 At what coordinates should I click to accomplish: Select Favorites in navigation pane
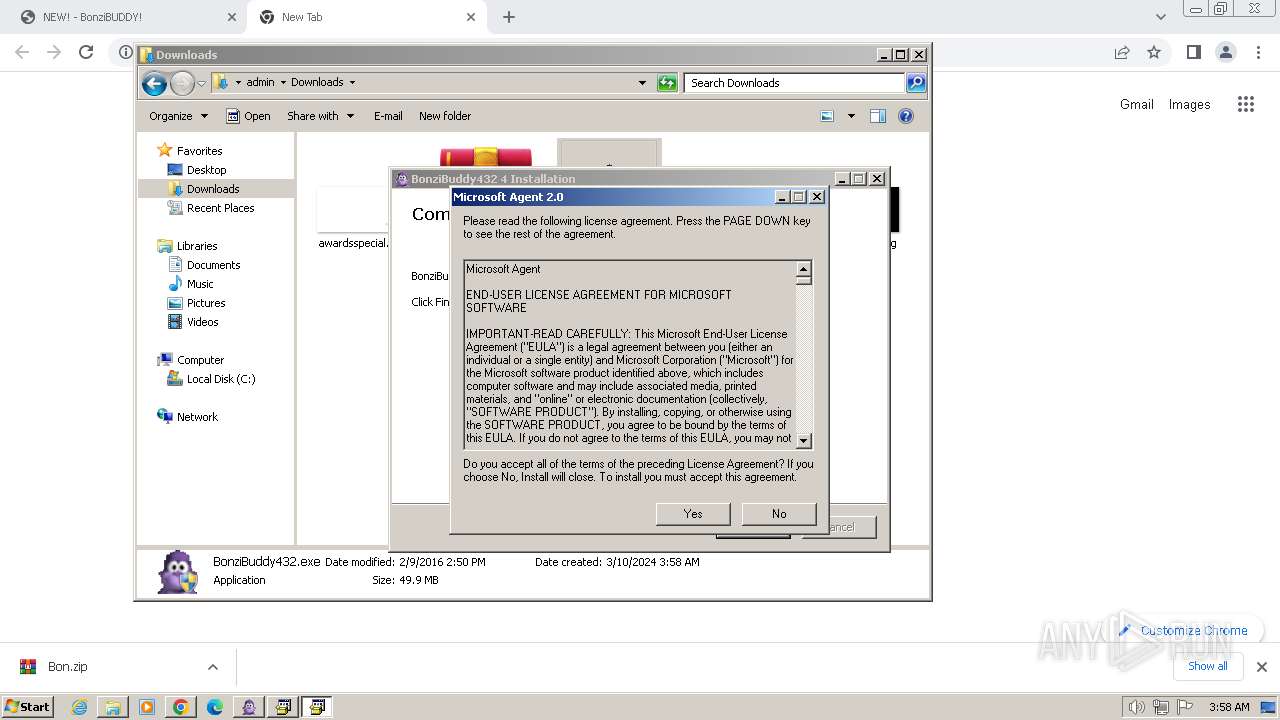[199, 151]
